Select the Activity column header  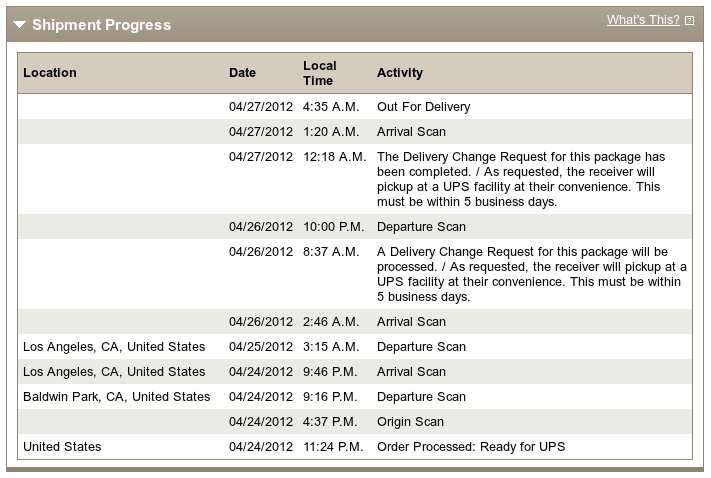400,73
